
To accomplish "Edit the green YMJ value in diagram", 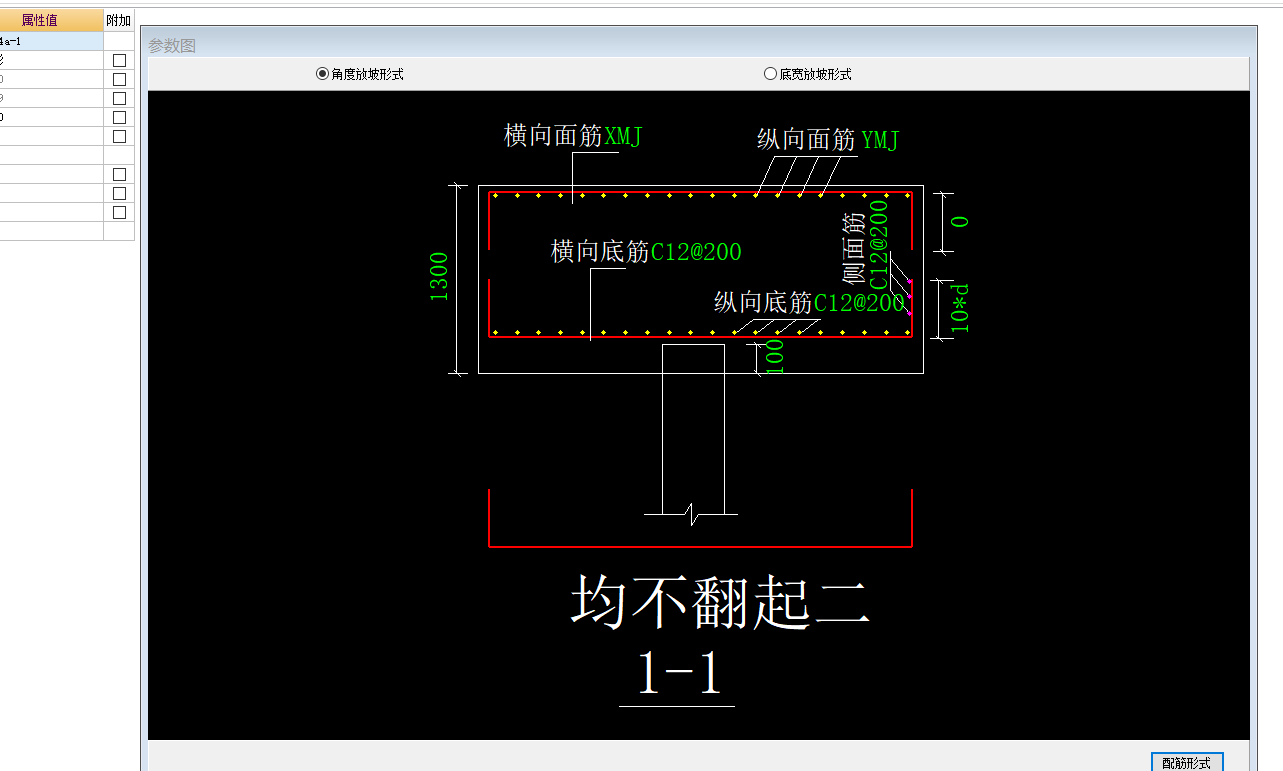I will coord(880,141).
